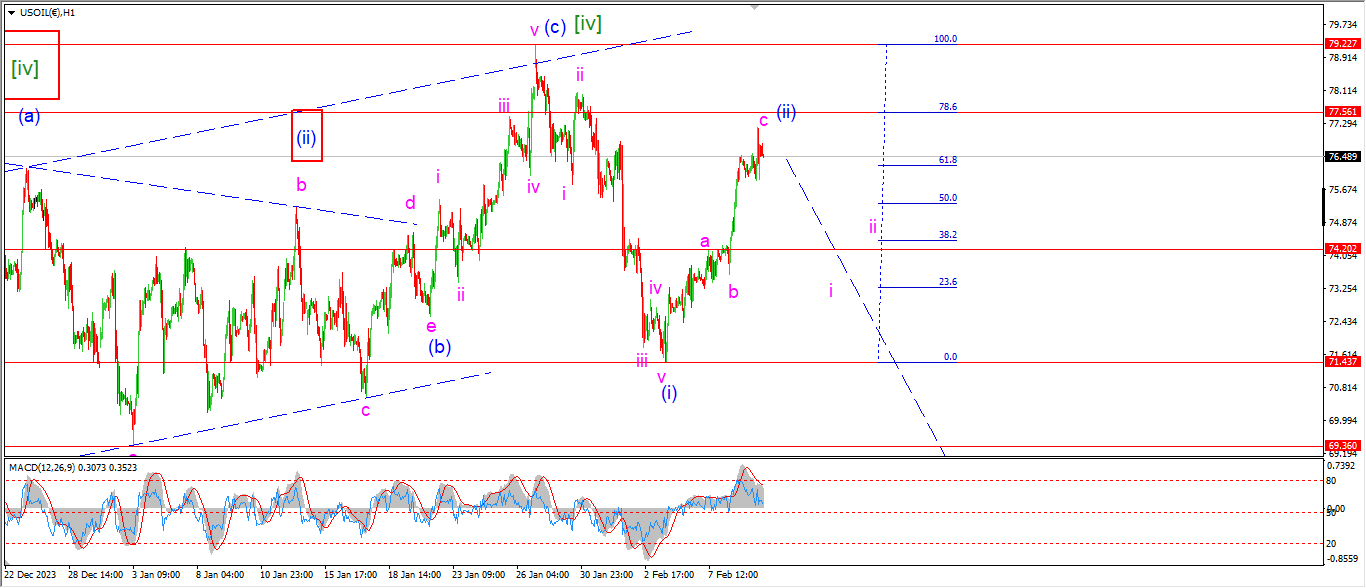
Task: Select the blue (i) wave label
Action: coord(669,393)
